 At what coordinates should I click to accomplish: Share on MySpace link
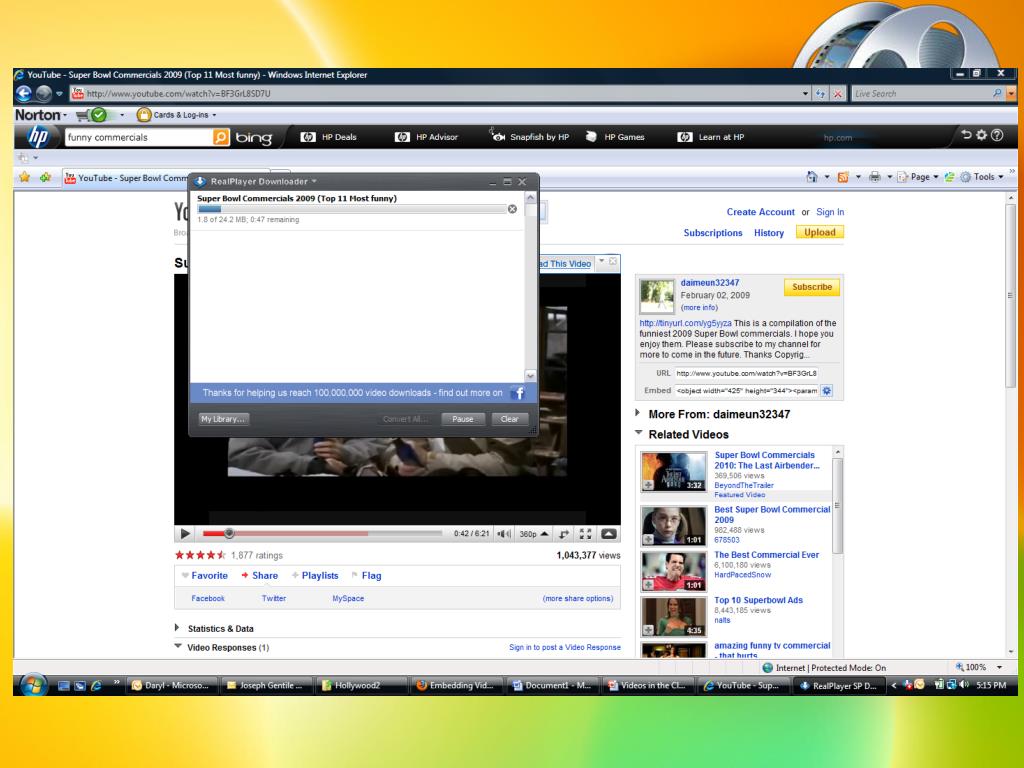348,598
